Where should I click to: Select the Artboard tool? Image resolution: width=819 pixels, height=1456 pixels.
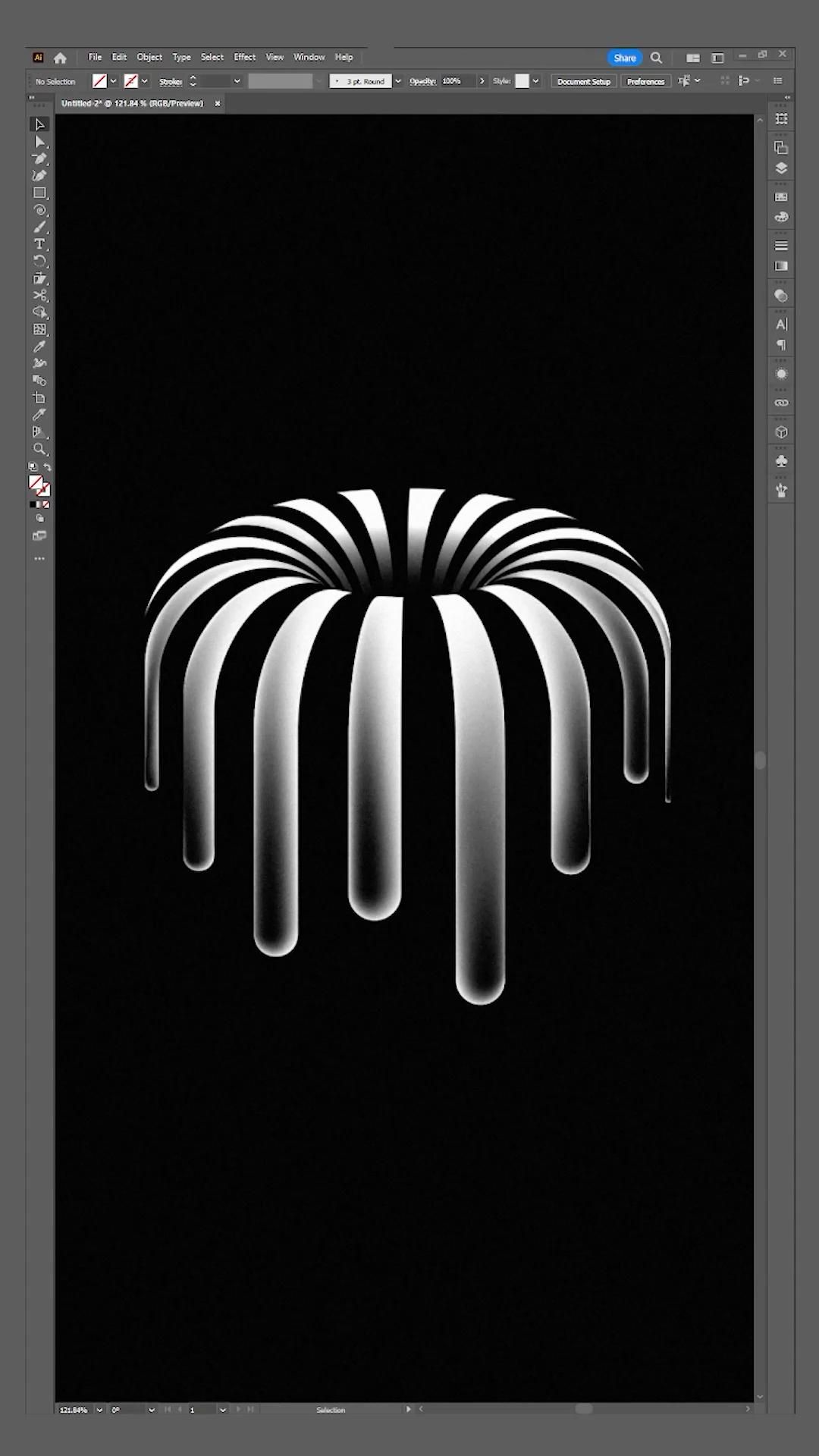[x=39, y=398]
